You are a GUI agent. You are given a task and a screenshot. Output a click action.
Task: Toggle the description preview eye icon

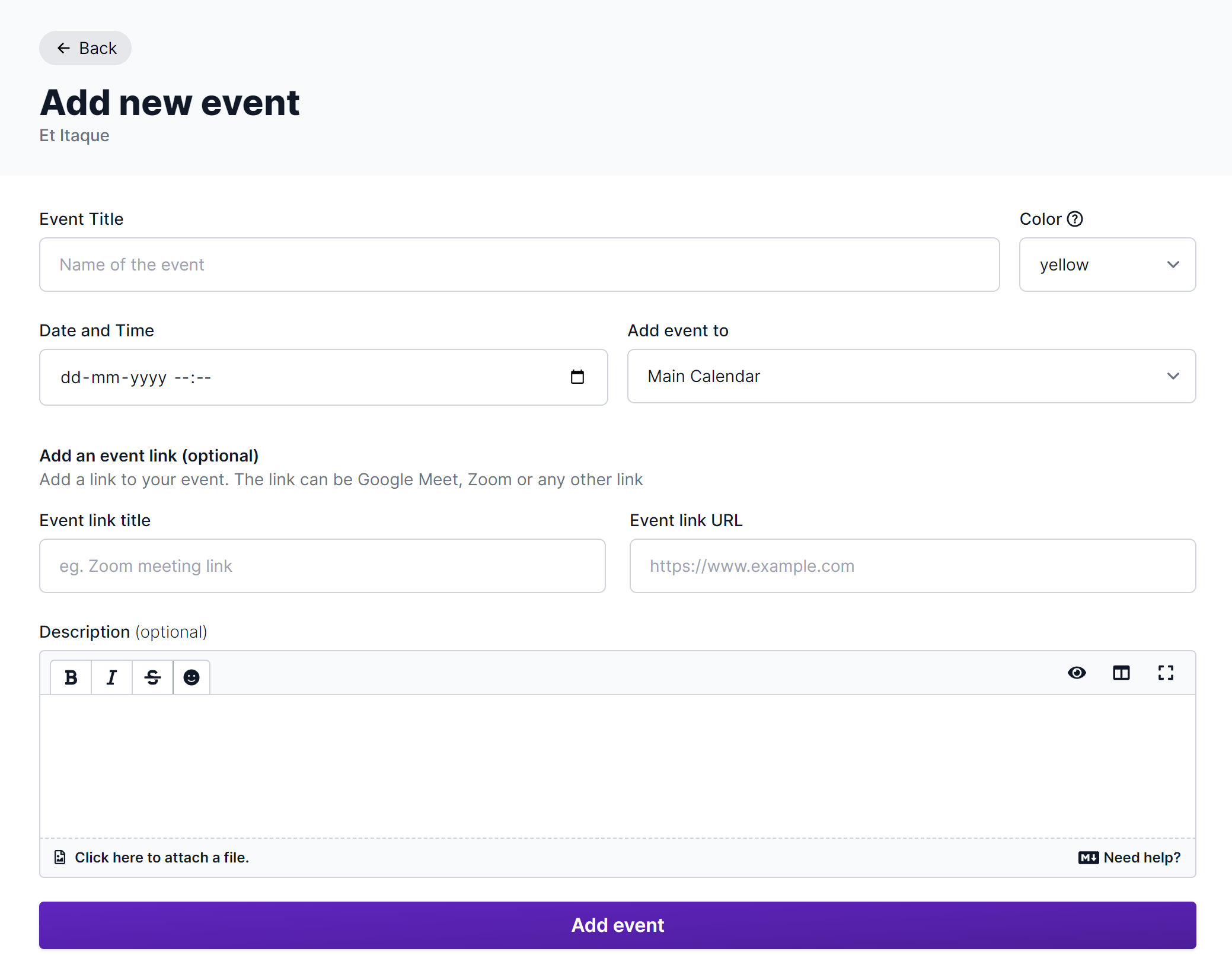click(x=1077, y=673)
